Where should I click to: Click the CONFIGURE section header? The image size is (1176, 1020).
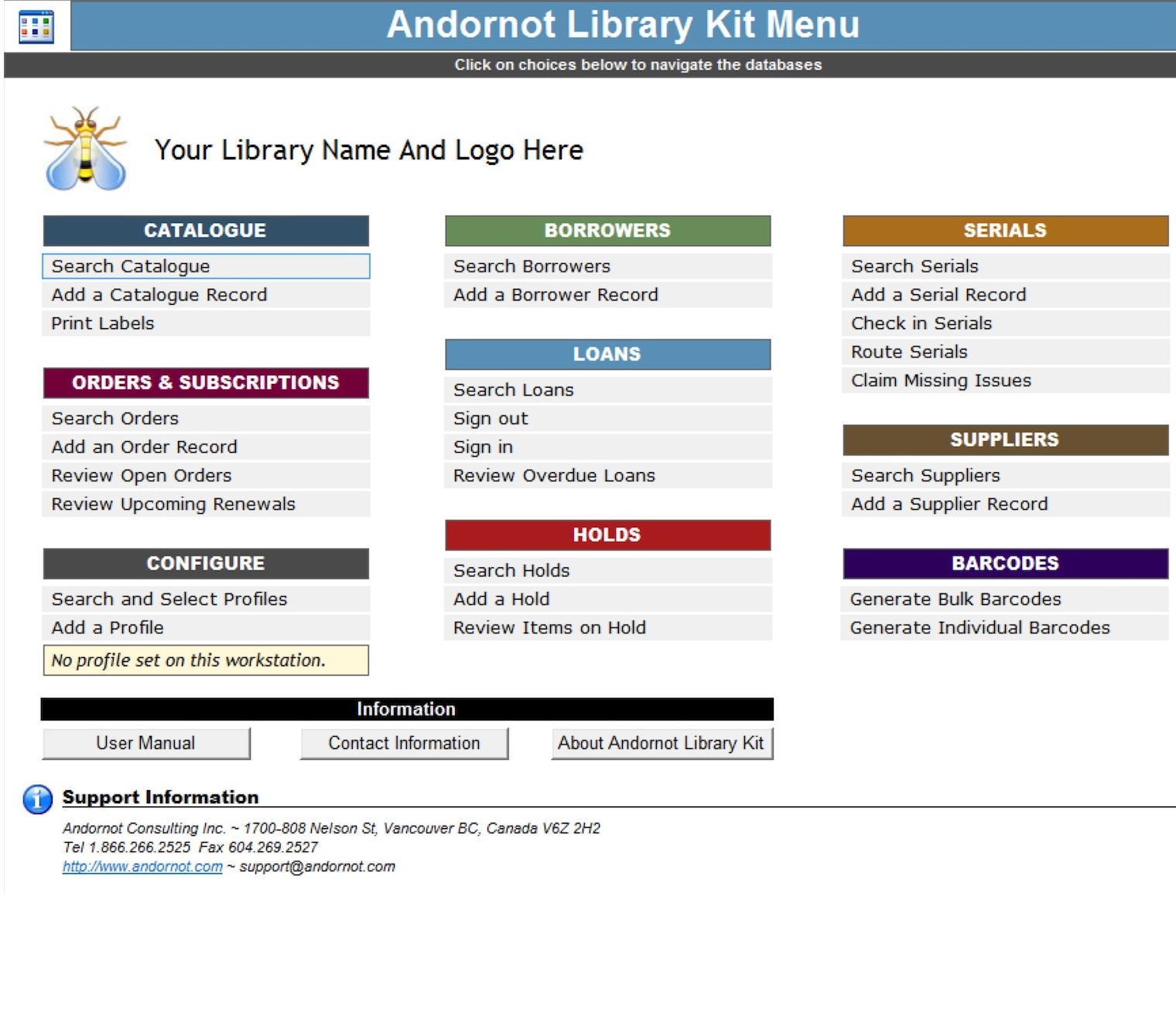(x=206, y=563)
